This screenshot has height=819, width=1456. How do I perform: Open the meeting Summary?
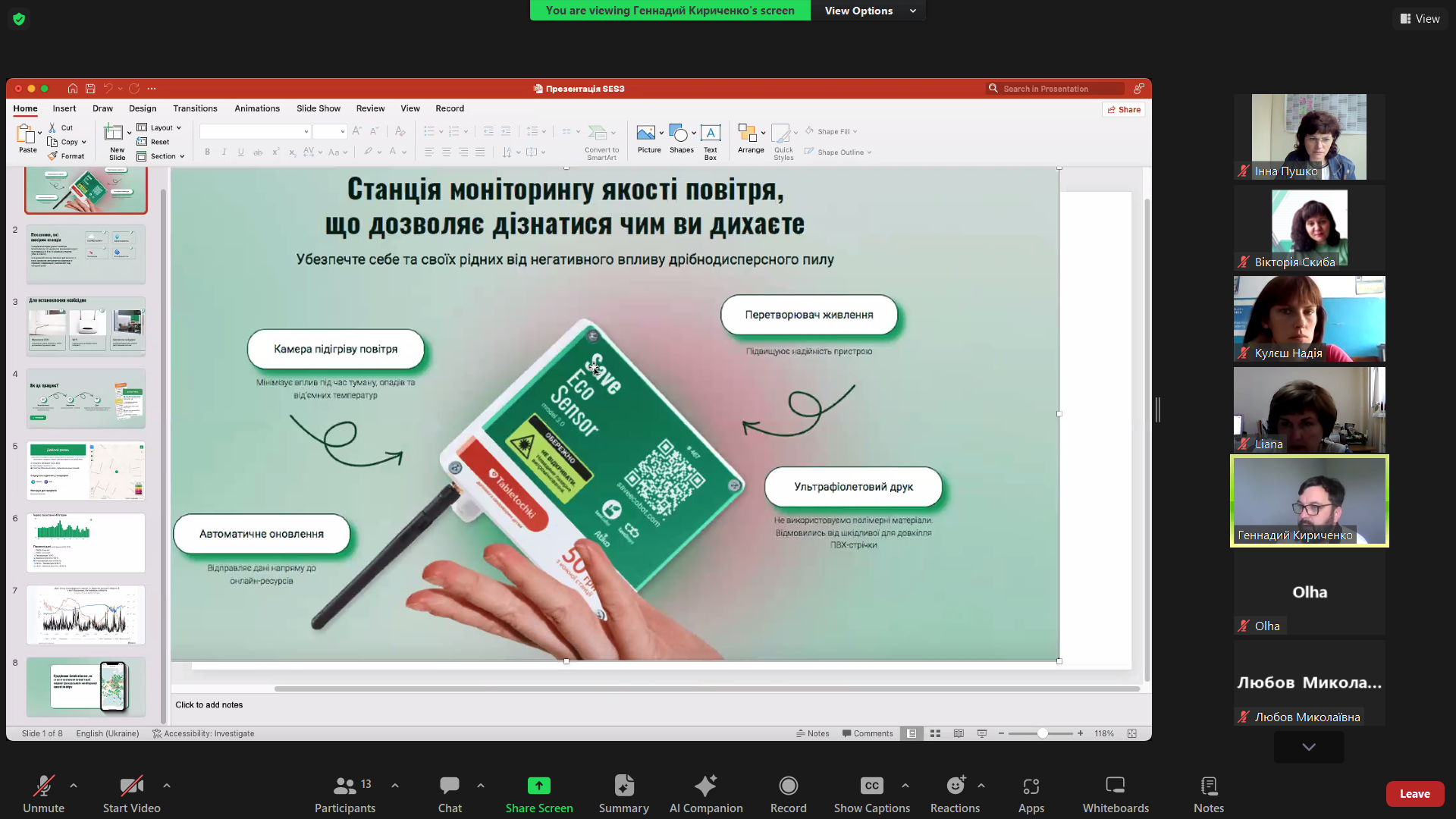click(623, 793)
